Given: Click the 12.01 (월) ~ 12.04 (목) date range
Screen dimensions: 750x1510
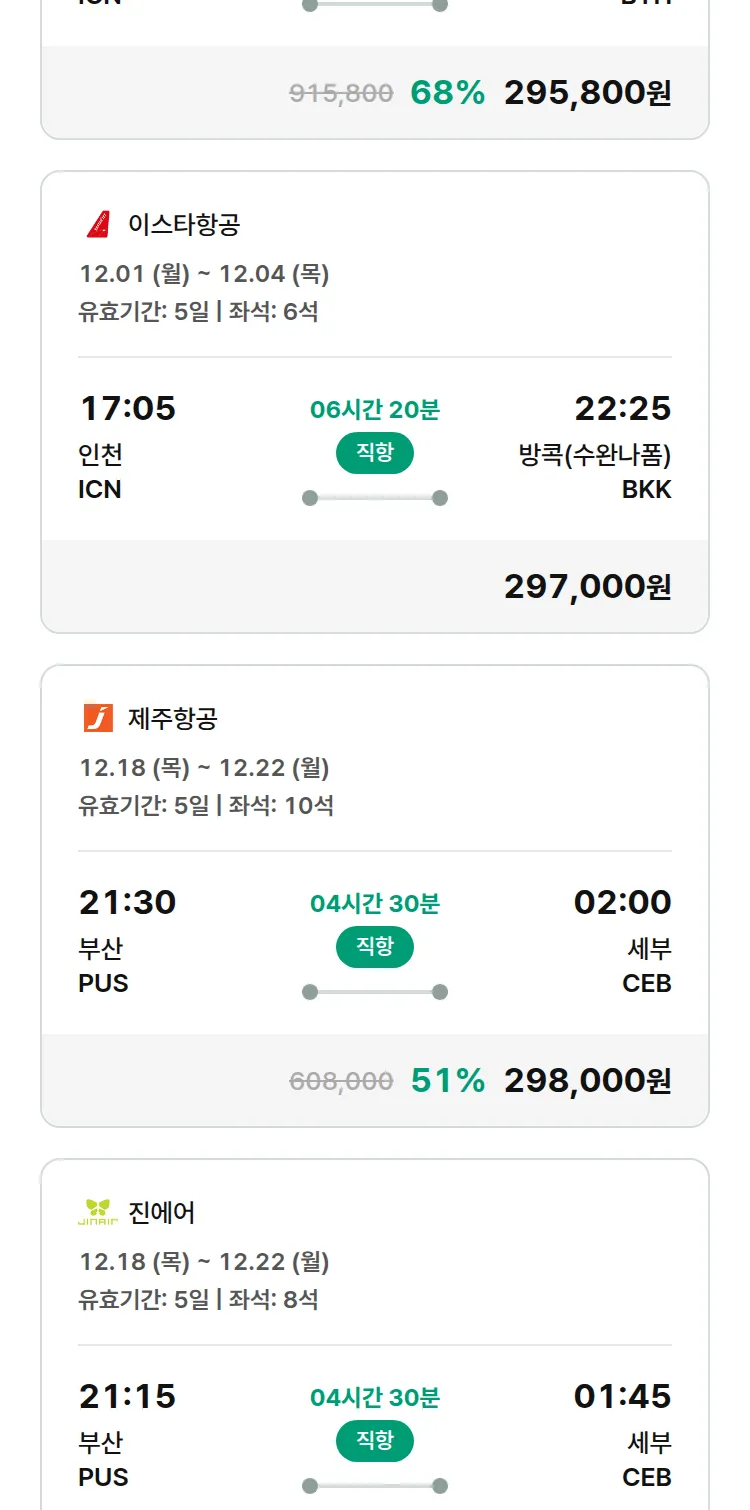Looking at the screenshot, I should (204, 274).
